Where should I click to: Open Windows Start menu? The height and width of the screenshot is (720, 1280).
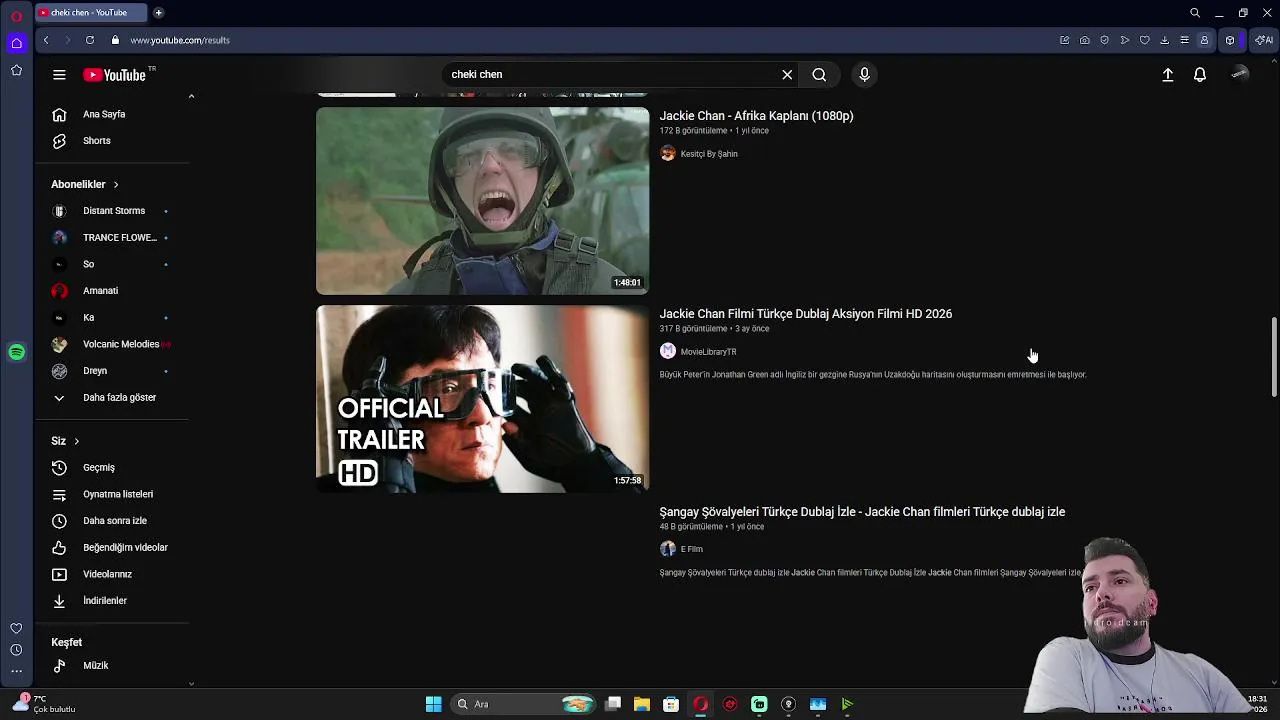(x=433, y=704)
